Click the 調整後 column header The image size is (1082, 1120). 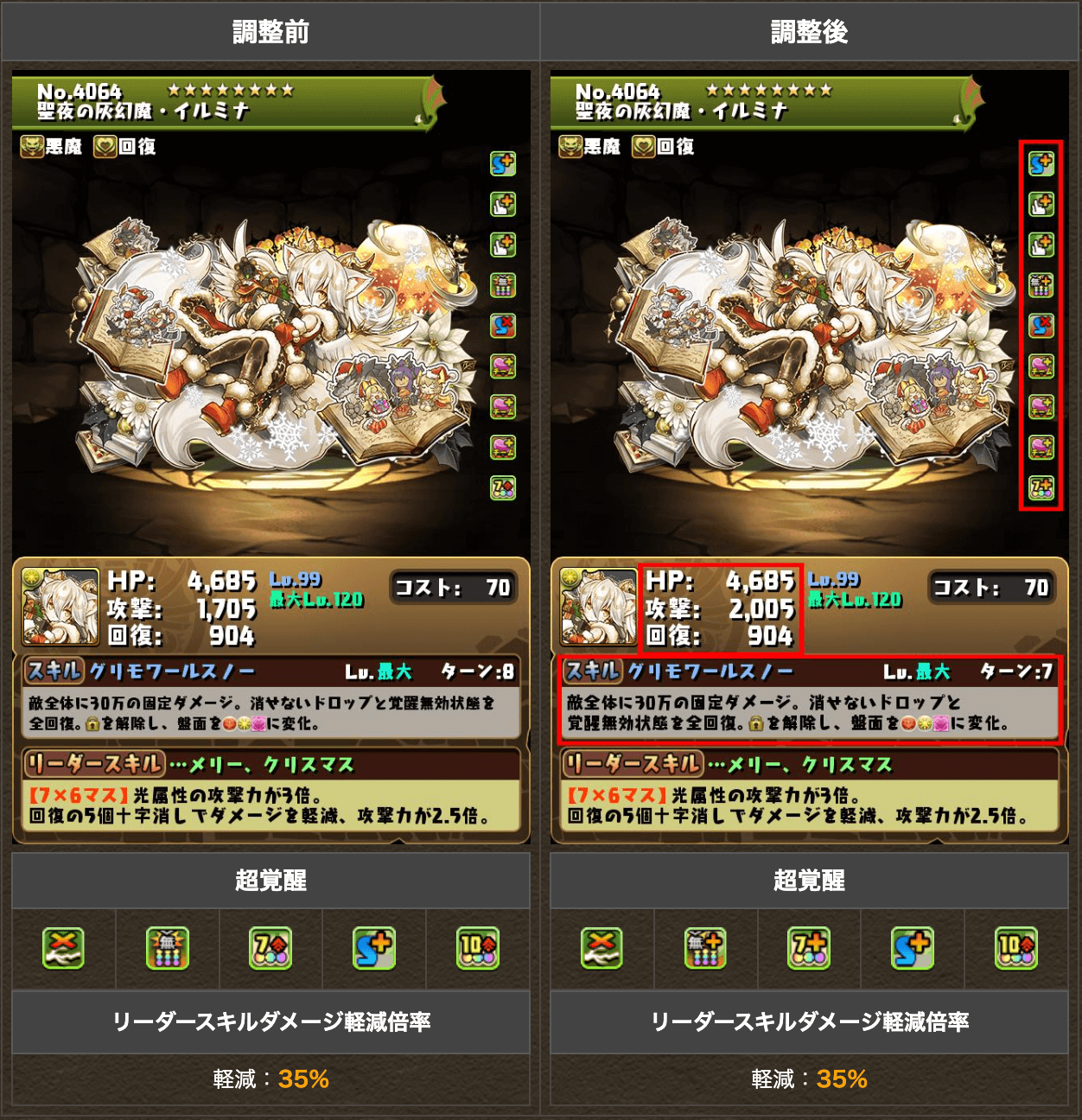click(810, 32)
